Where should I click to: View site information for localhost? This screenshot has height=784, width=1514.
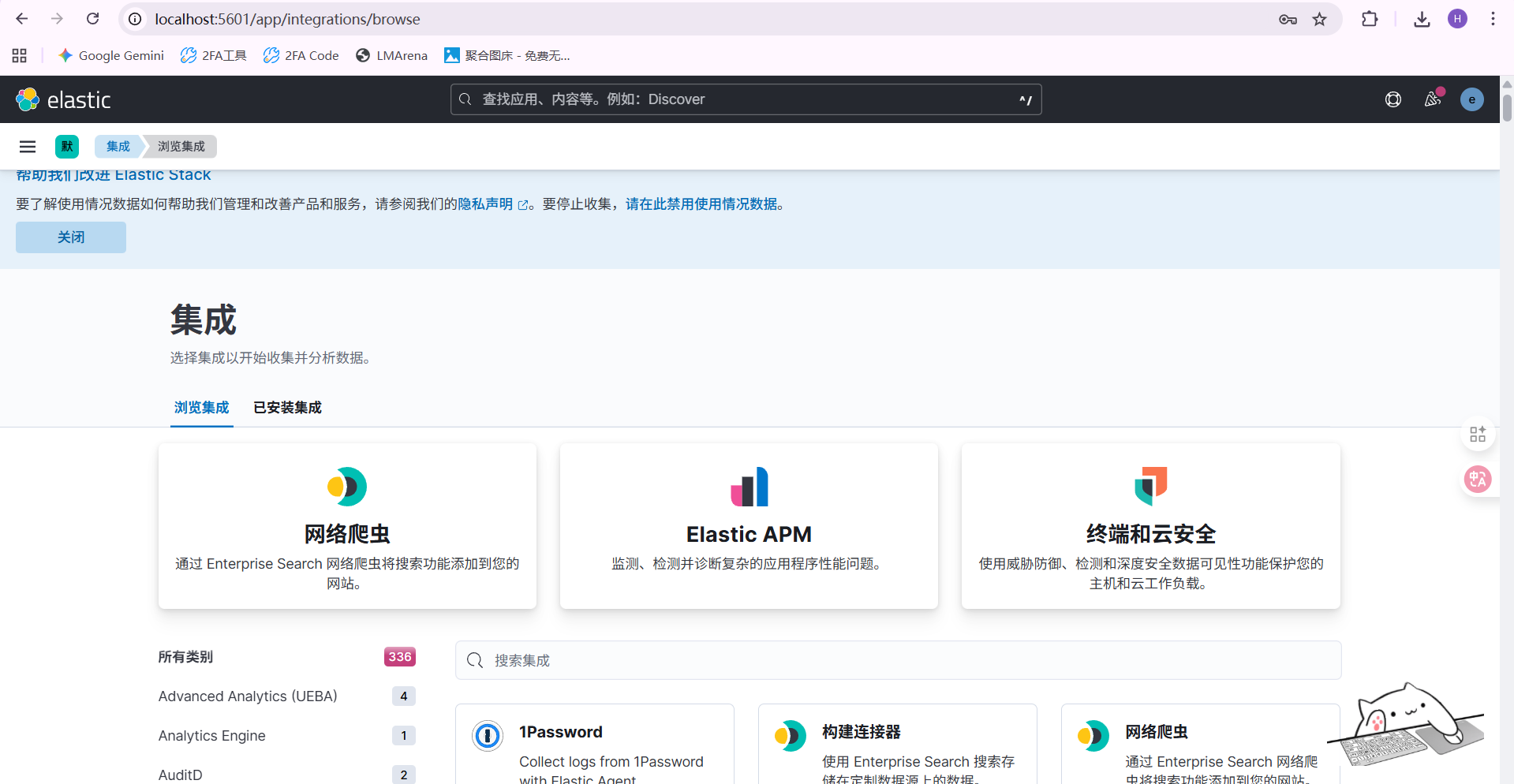click(136, 19)
